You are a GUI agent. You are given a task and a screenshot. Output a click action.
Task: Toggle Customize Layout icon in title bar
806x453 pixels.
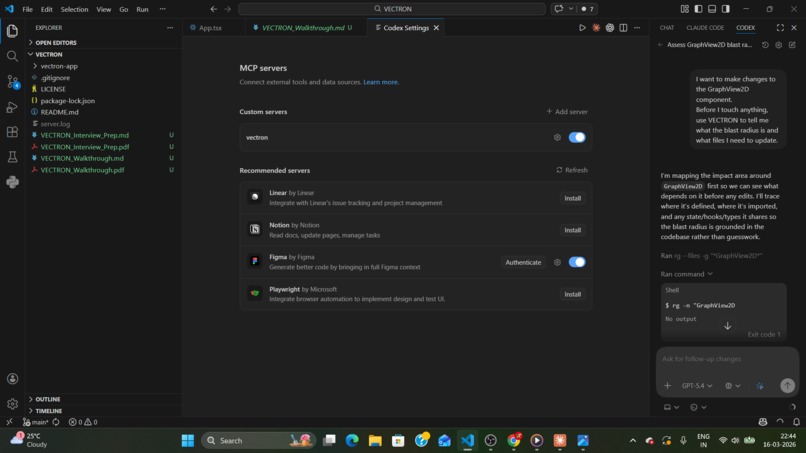click(685, 9)
